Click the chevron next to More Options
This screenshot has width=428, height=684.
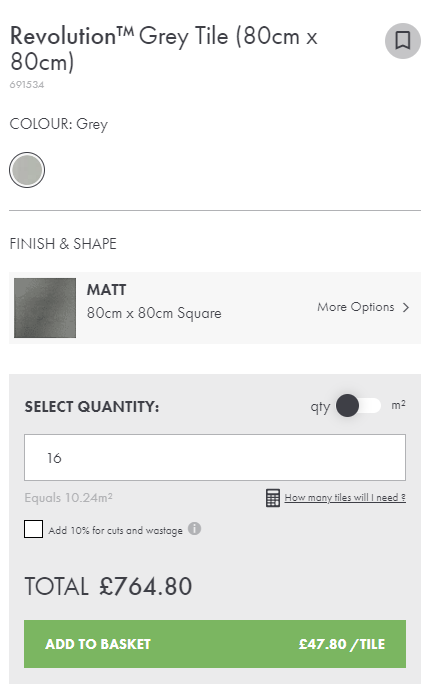[x=406, y=308]
